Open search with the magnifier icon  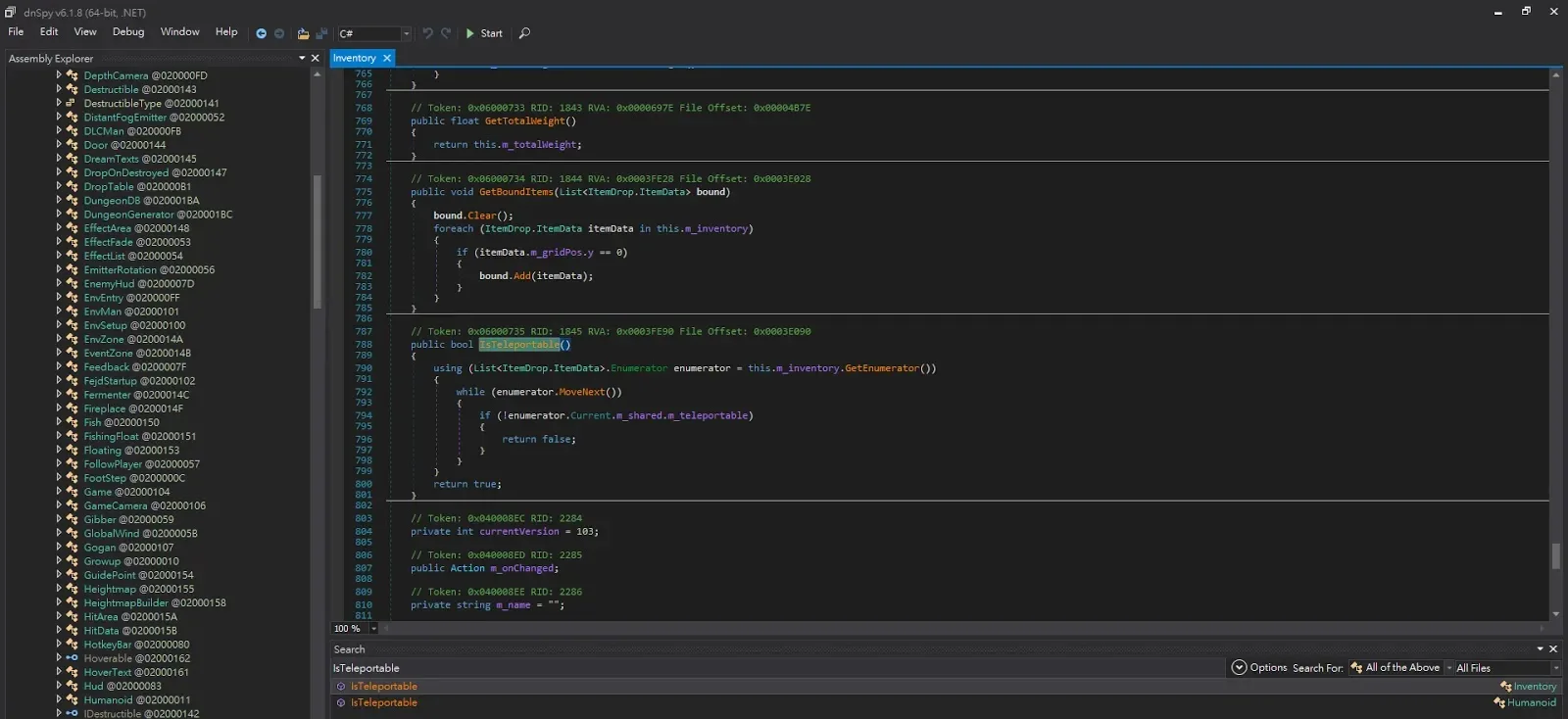point(524,33)
